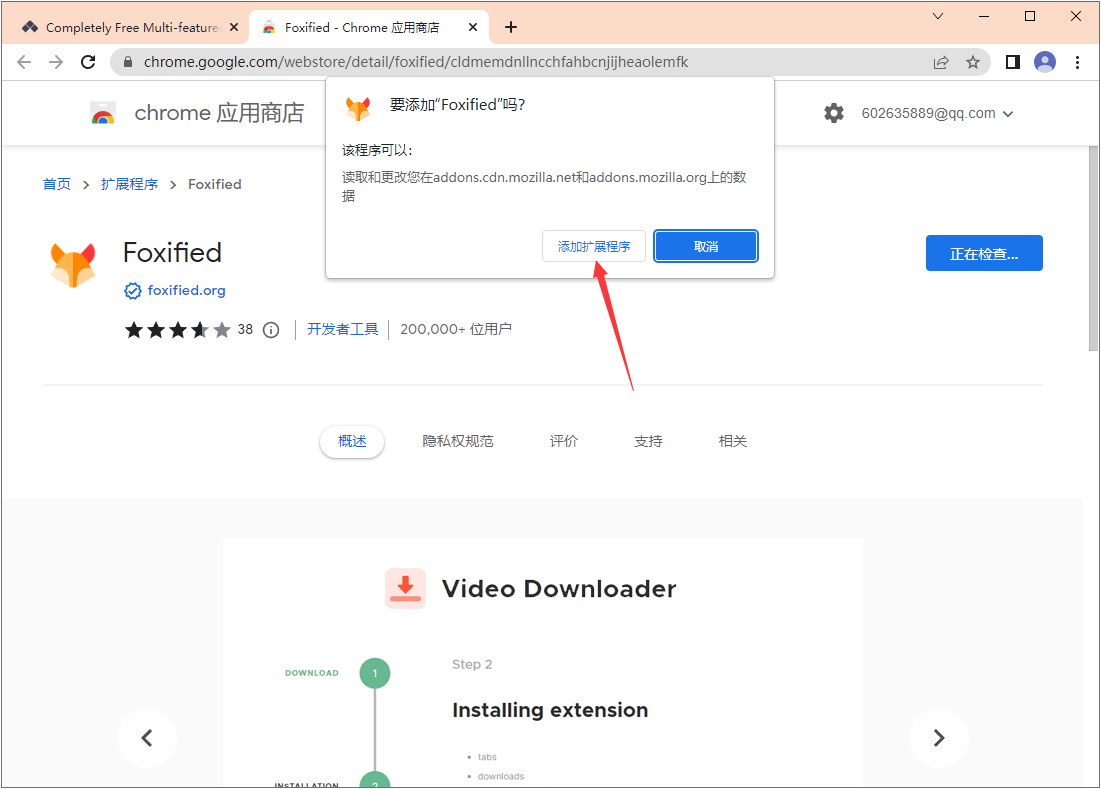Click the chrome 应用商店 title text
1101x789 pixels.
(219, 113)
